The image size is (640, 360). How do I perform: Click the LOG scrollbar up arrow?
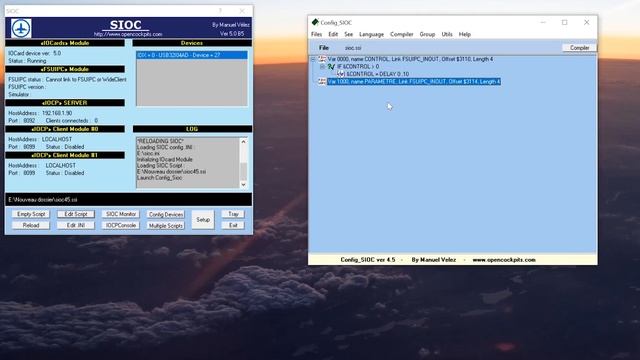click(x=243, y=142)
